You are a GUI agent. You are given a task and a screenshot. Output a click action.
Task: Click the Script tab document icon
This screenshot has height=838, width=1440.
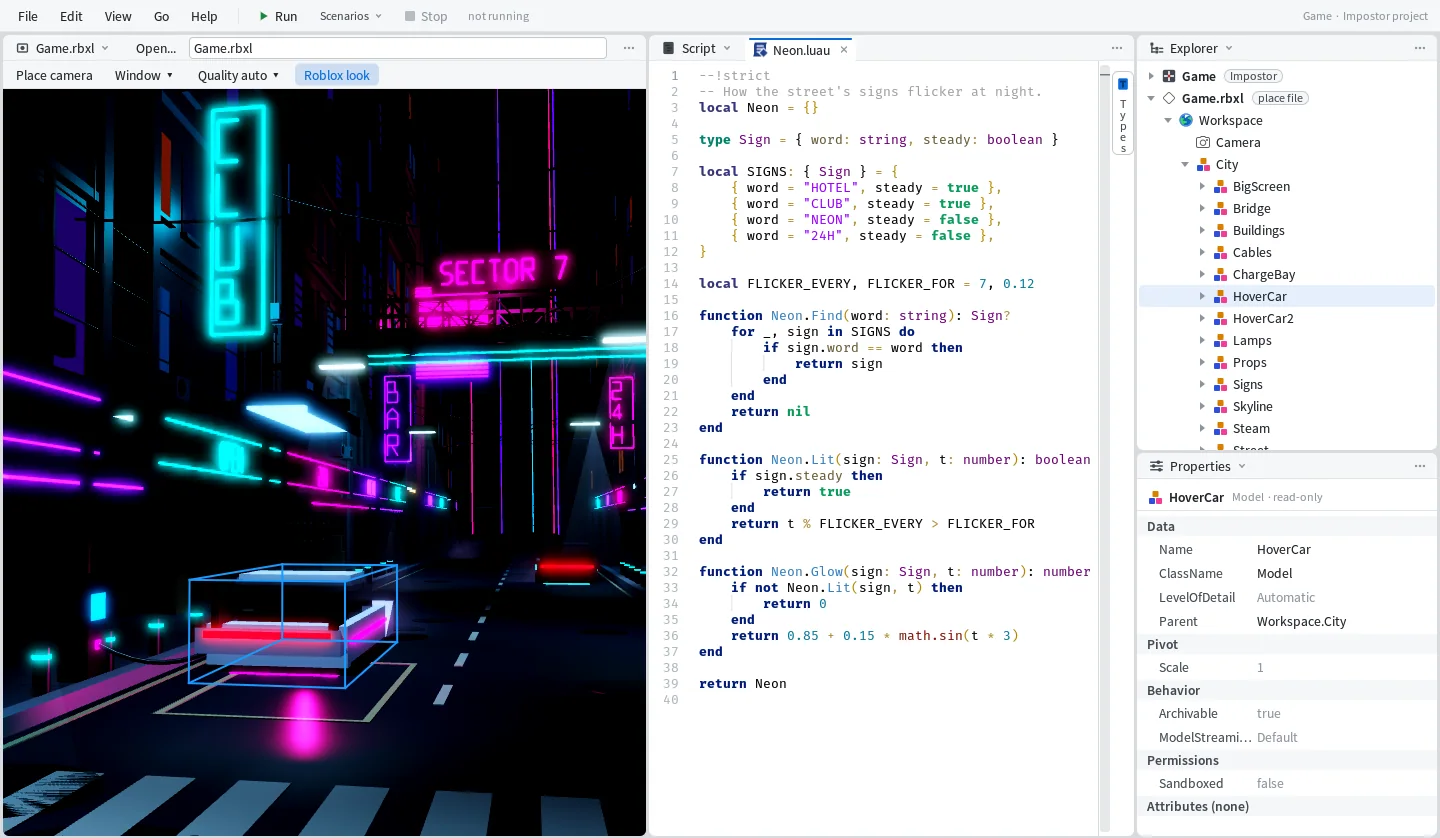(668, 48)
